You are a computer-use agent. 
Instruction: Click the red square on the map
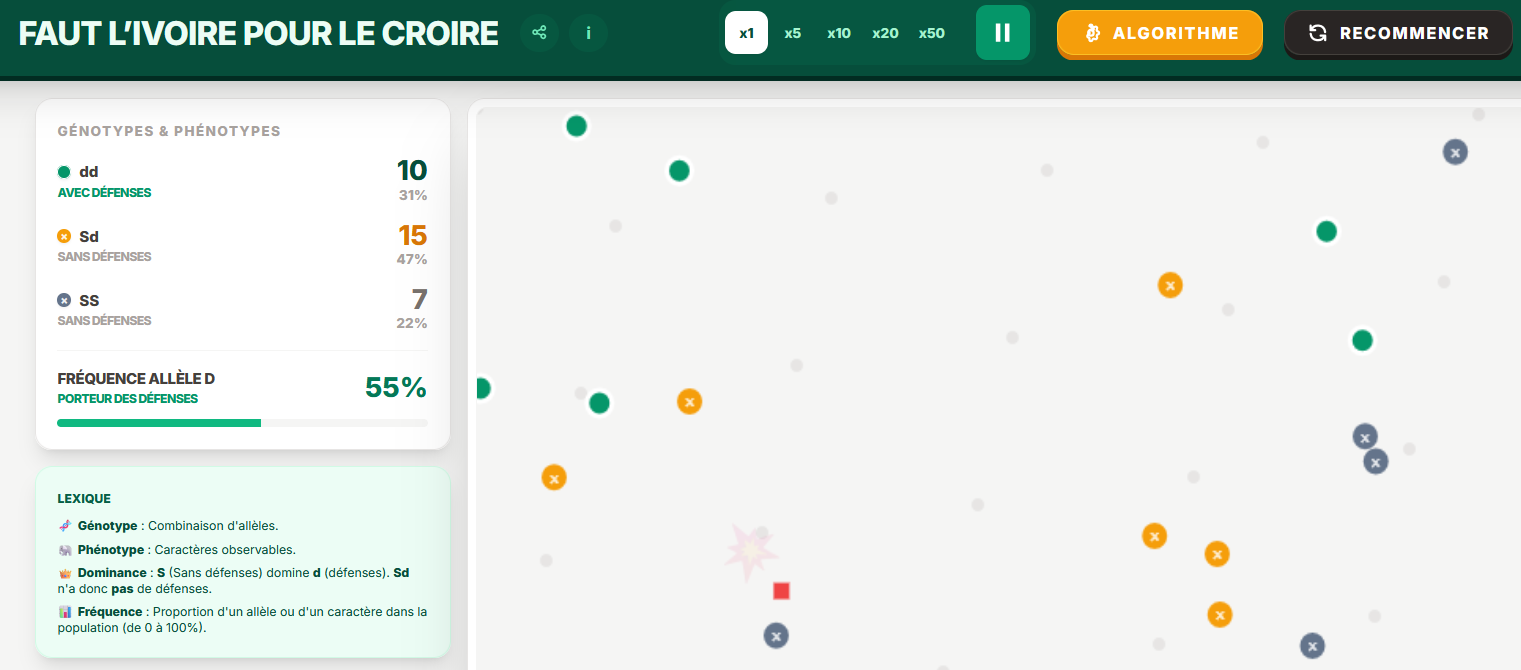tap(781, 591)
